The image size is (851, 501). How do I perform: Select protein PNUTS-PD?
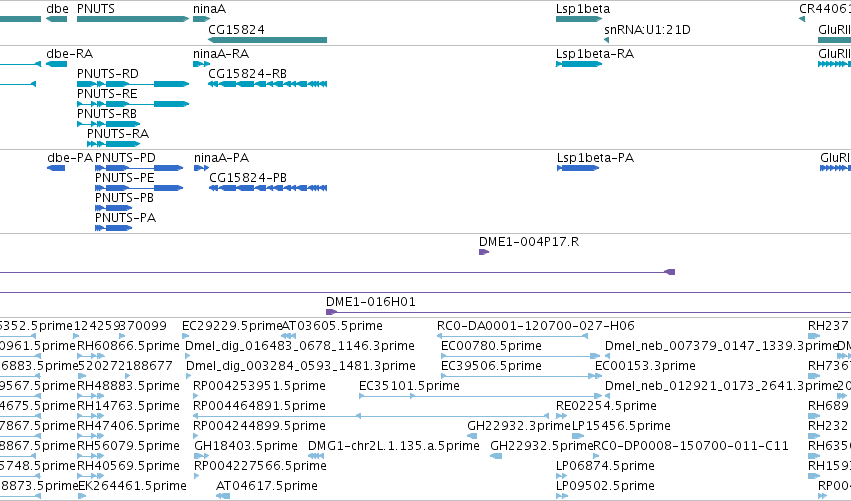139,168
